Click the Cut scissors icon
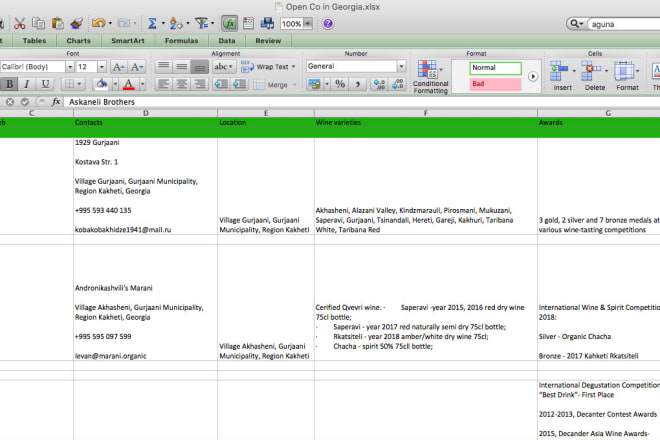The height and width of the screenshot is (440, 660). pyautogui.click(x=19, y=22)
